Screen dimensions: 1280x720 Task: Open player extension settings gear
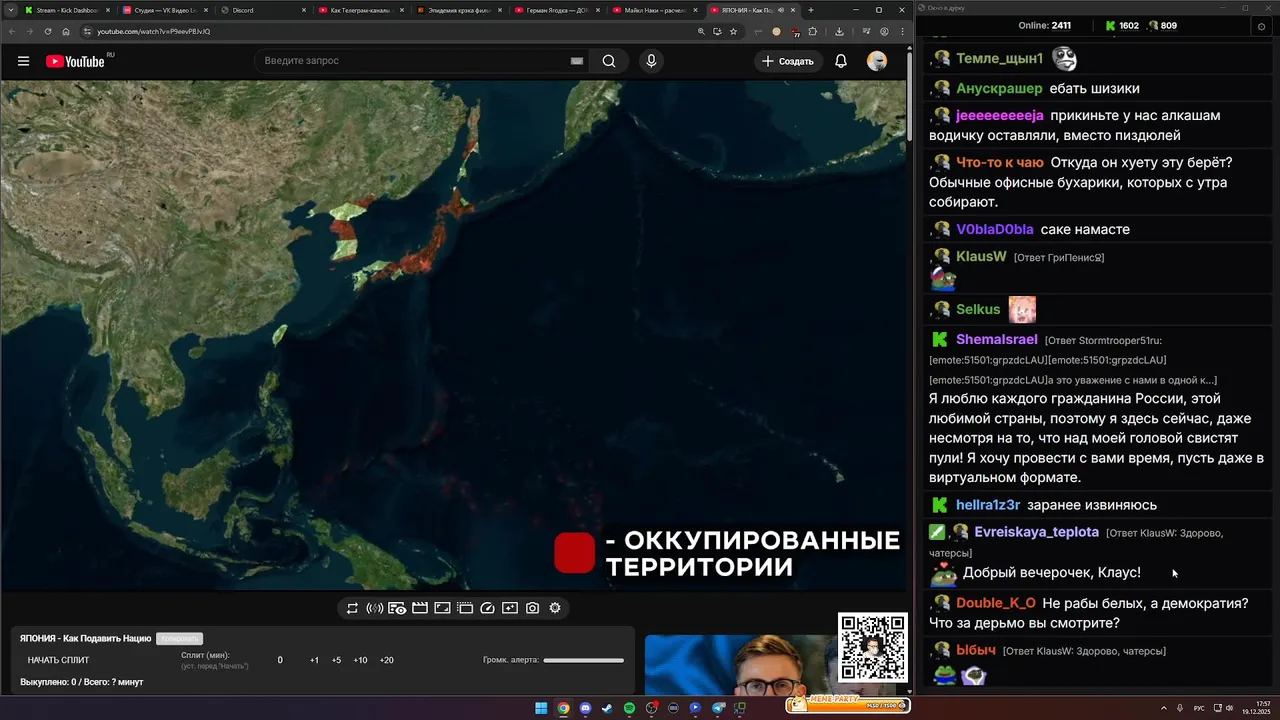(555, 608)
